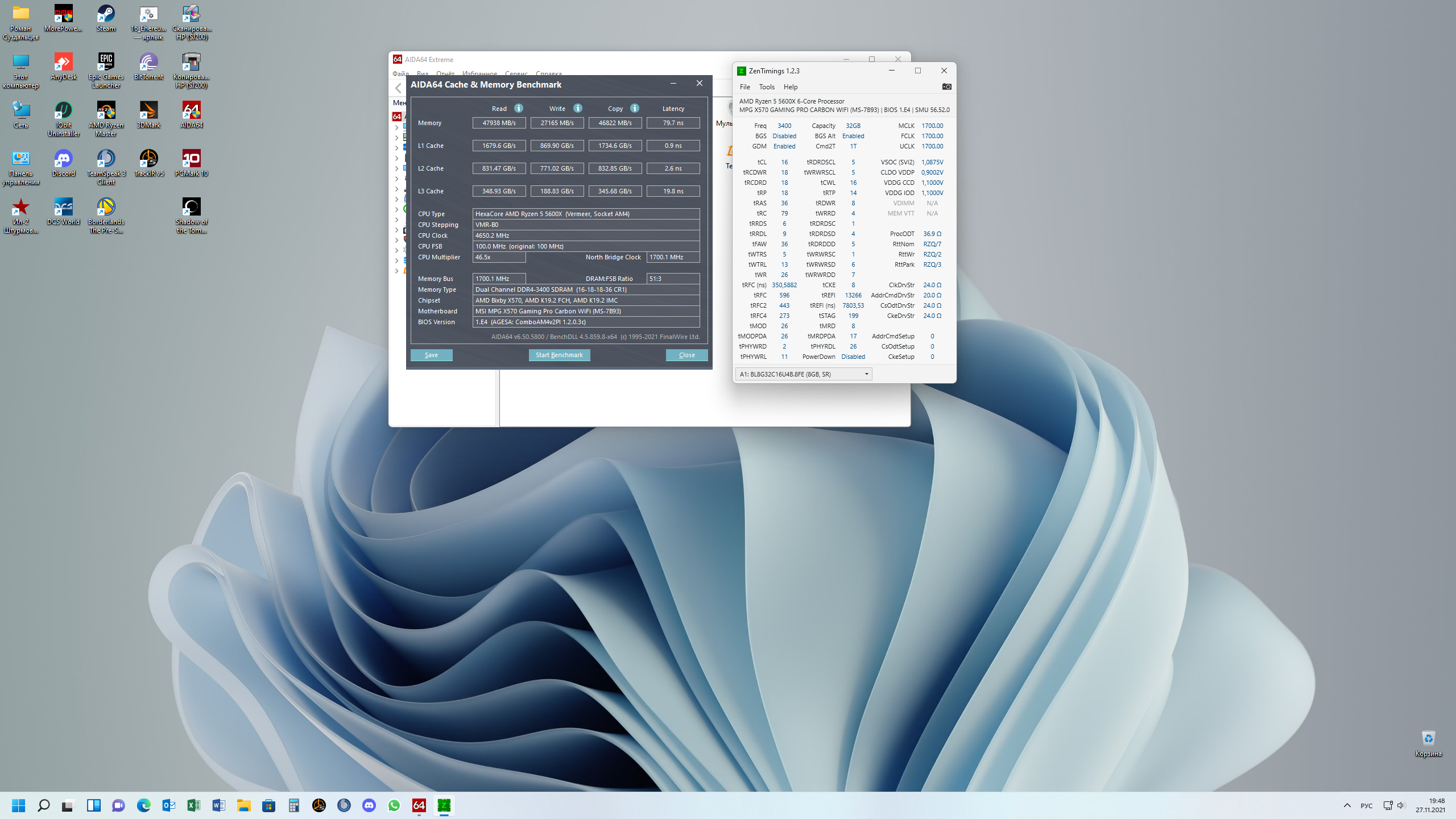Open the memory module selection dropdown

[x=803, y=374]
